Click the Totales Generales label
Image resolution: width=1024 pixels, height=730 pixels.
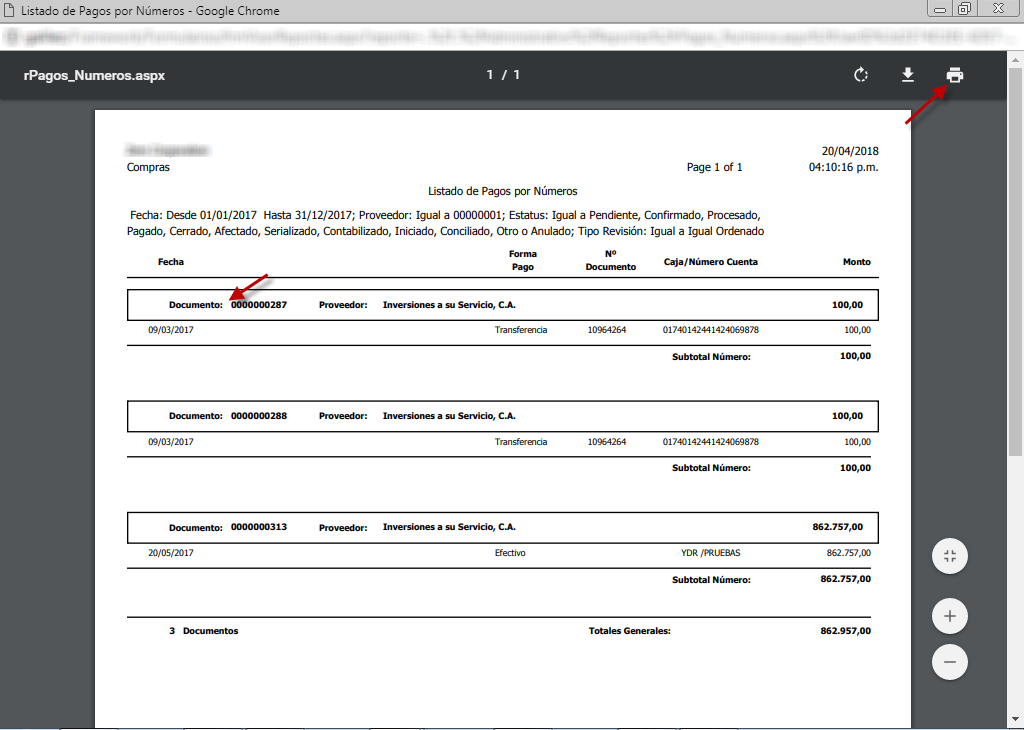[629, 631]
